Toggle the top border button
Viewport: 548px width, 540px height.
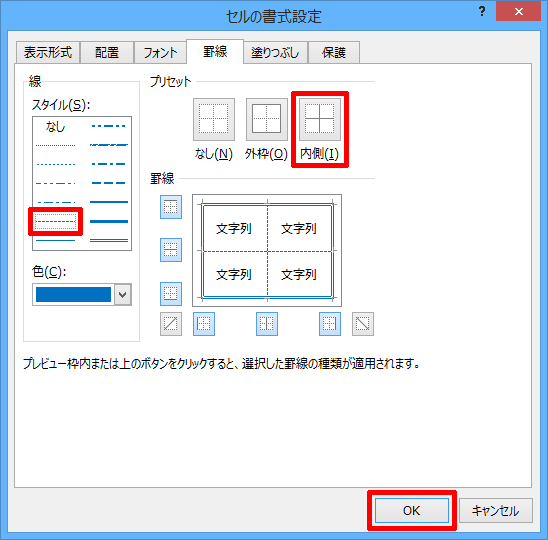click(171, 207)
